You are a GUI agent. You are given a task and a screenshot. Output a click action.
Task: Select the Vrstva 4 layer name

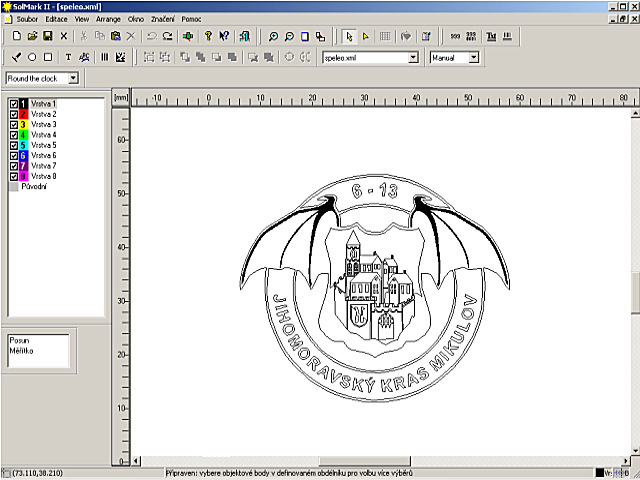pos(43,135)
